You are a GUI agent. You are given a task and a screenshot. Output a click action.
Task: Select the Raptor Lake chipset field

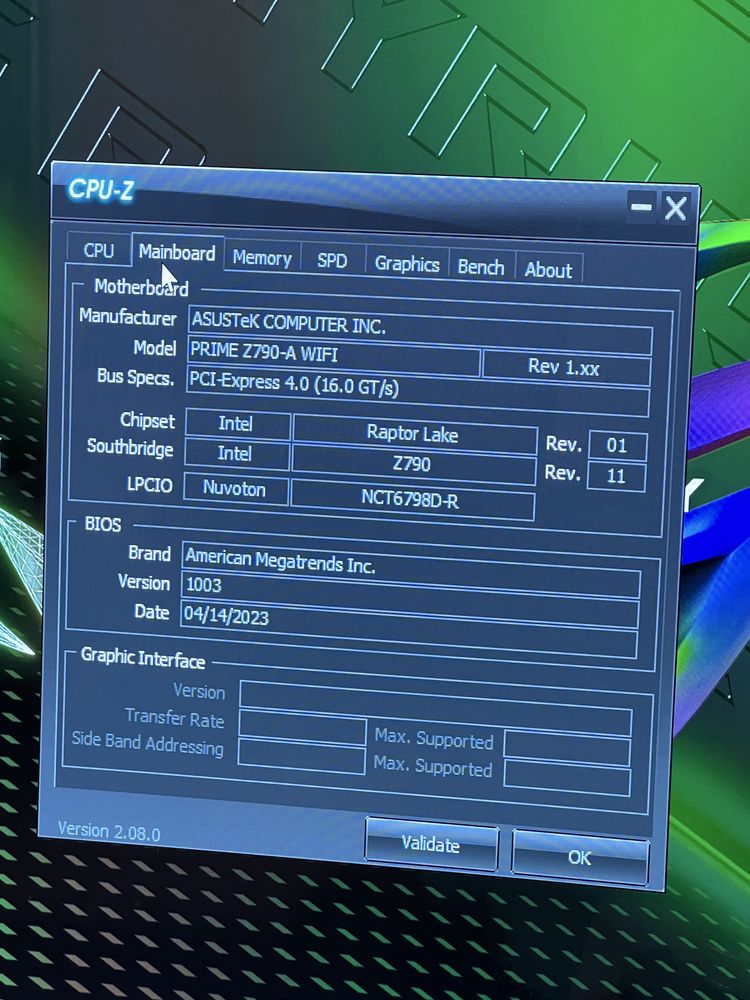point(415,434)
